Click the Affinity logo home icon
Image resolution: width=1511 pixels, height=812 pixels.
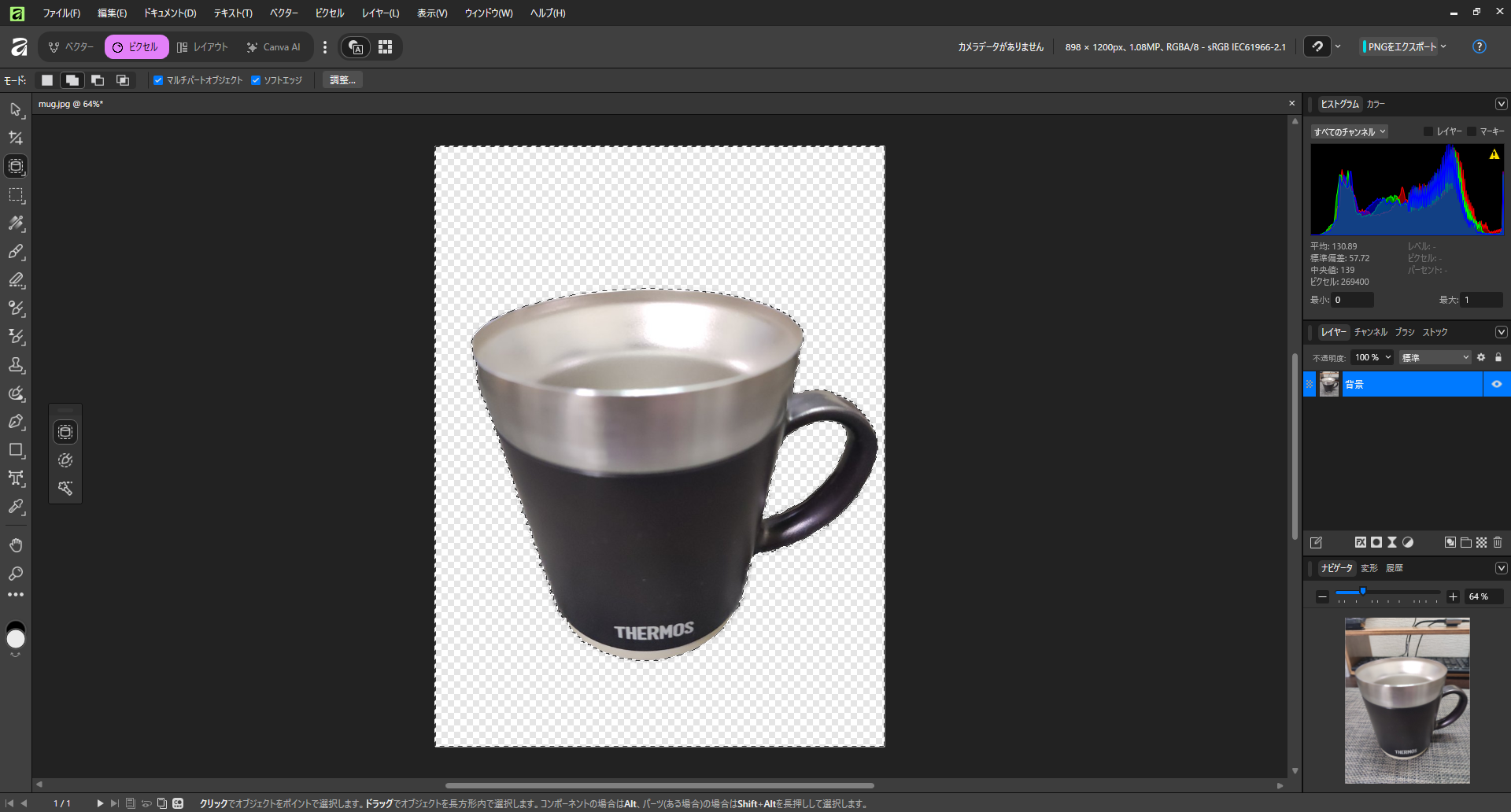point(19,47)
